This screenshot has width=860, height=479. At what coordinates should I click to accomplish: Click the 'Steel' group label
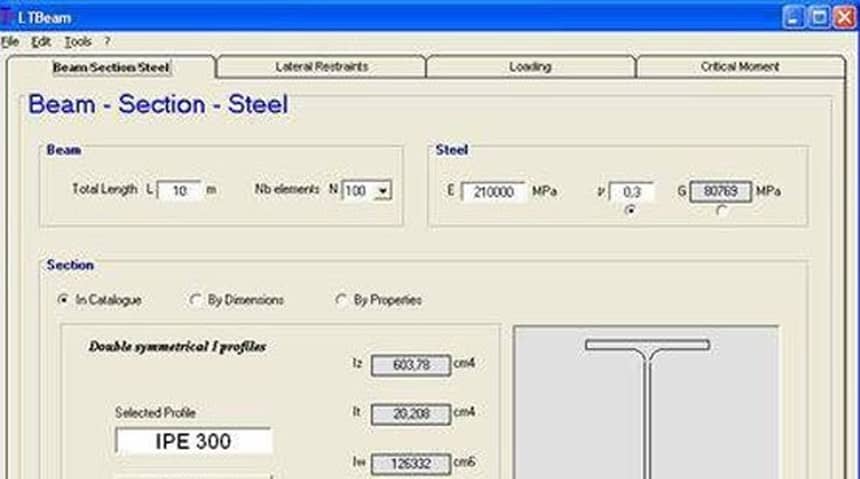click(451, 150)
